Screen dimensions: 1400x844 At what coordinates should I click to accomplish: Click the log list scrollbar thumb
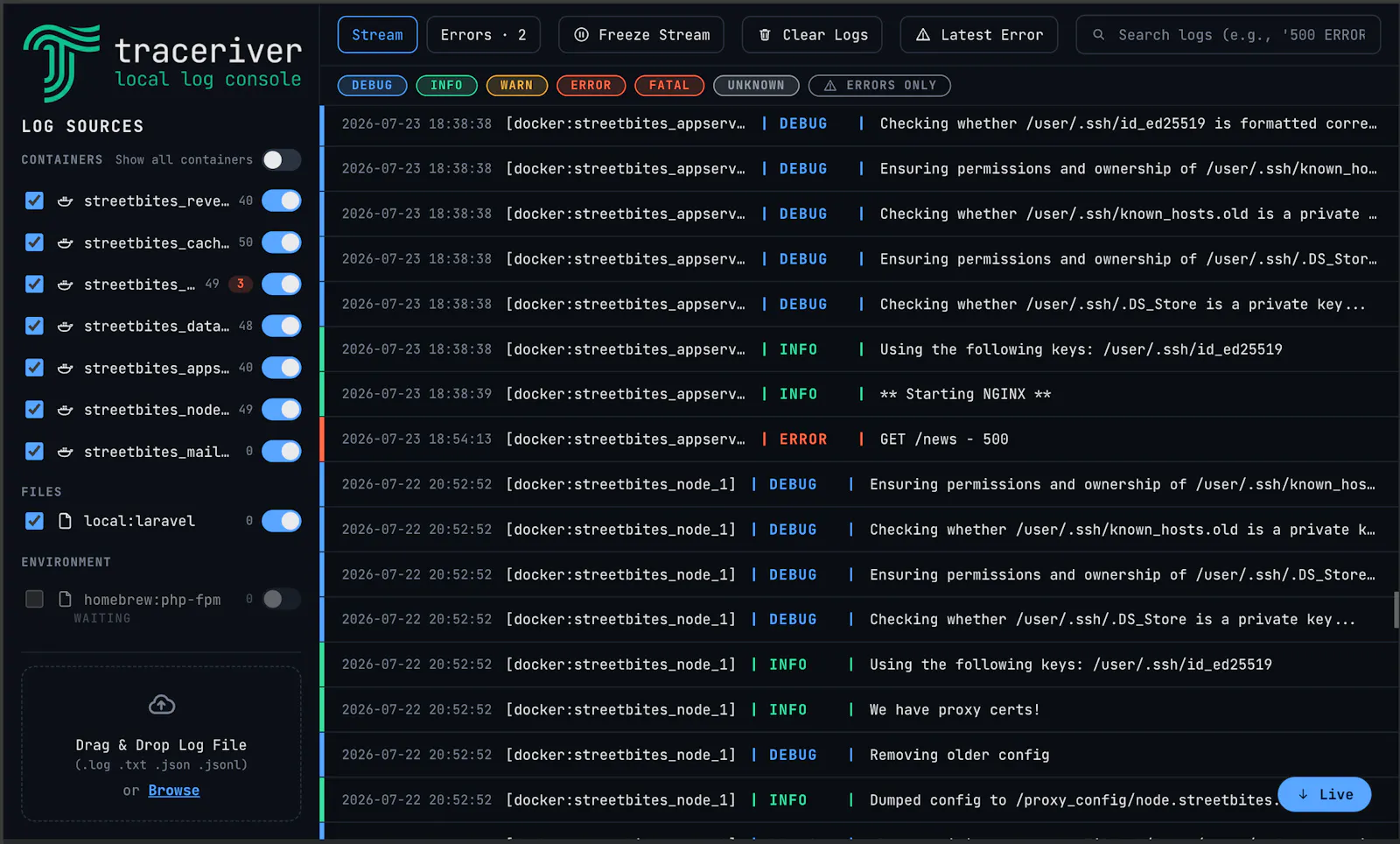pos(1396,610)
